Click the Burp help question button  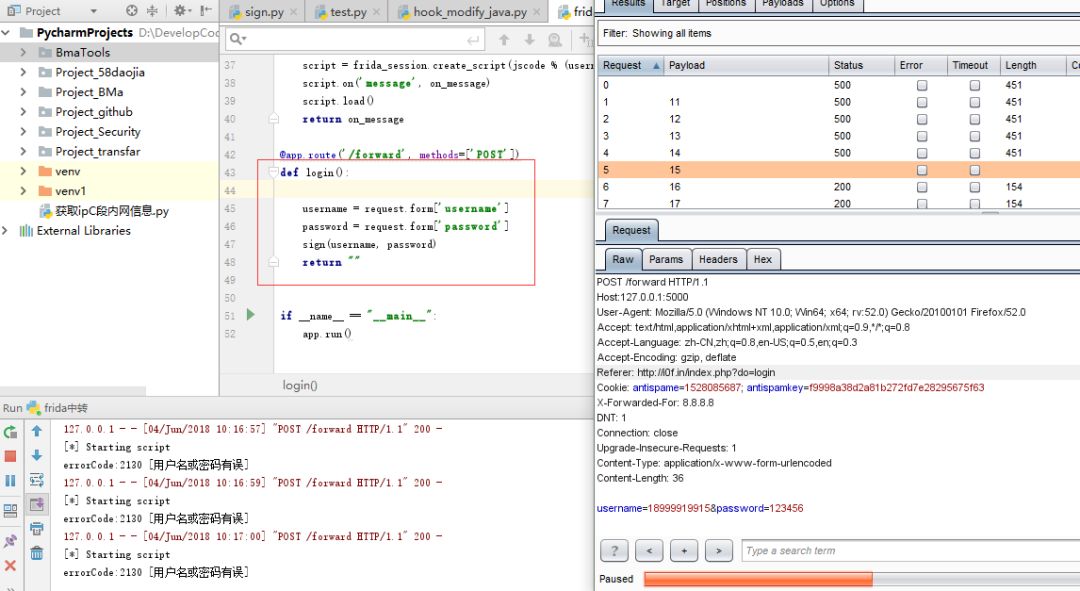tap(614, 550)
